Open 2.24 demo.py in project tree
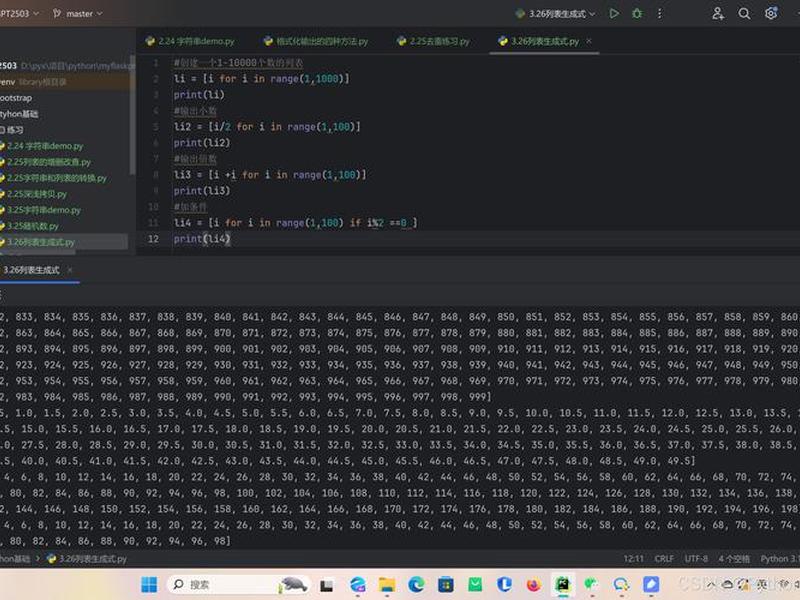The image size is (800, 600). (x=45, y=146)
